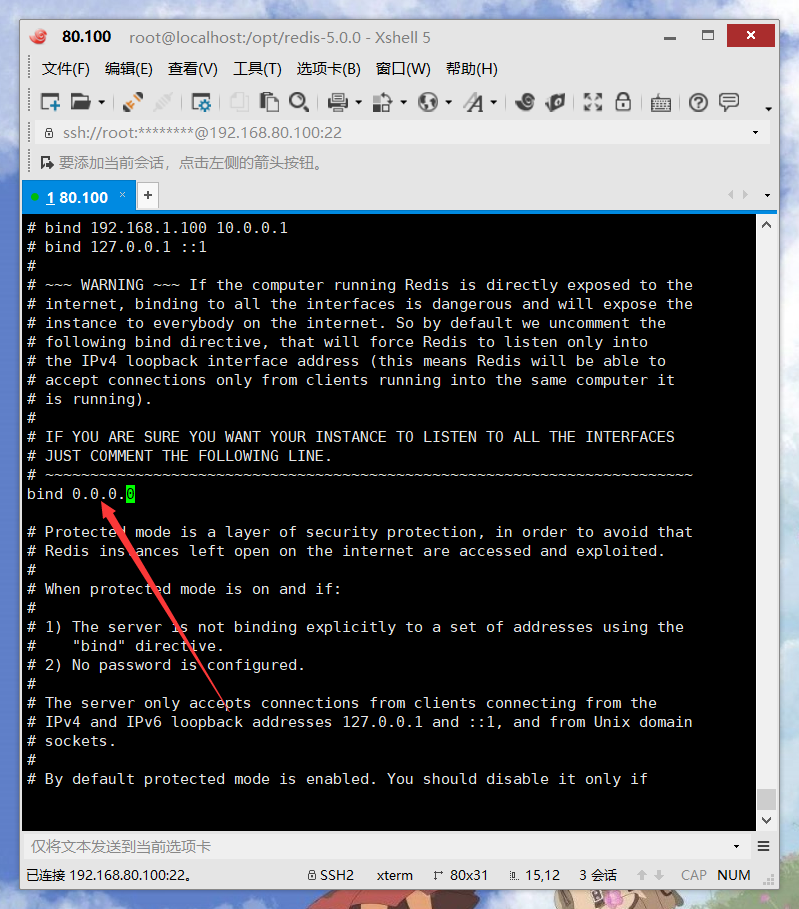799x909 pixels.
Task: Click the Reconnect plug icon
Action: click(133, 102)
